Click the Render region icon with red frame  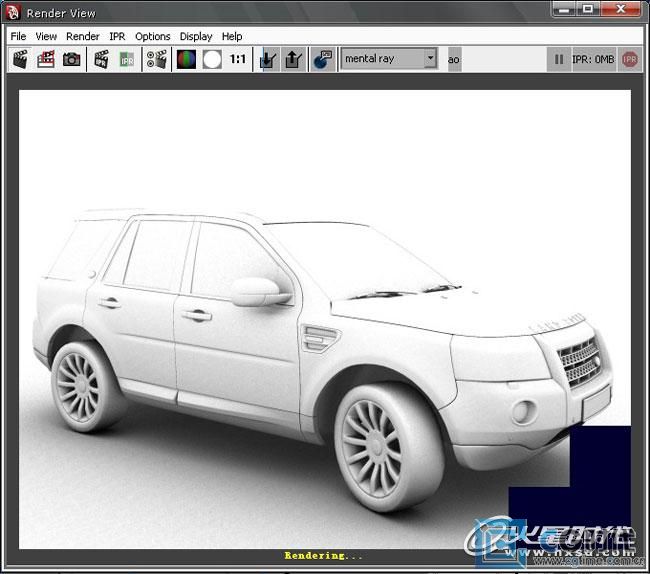pyautogui.click(x=46, y=59)
